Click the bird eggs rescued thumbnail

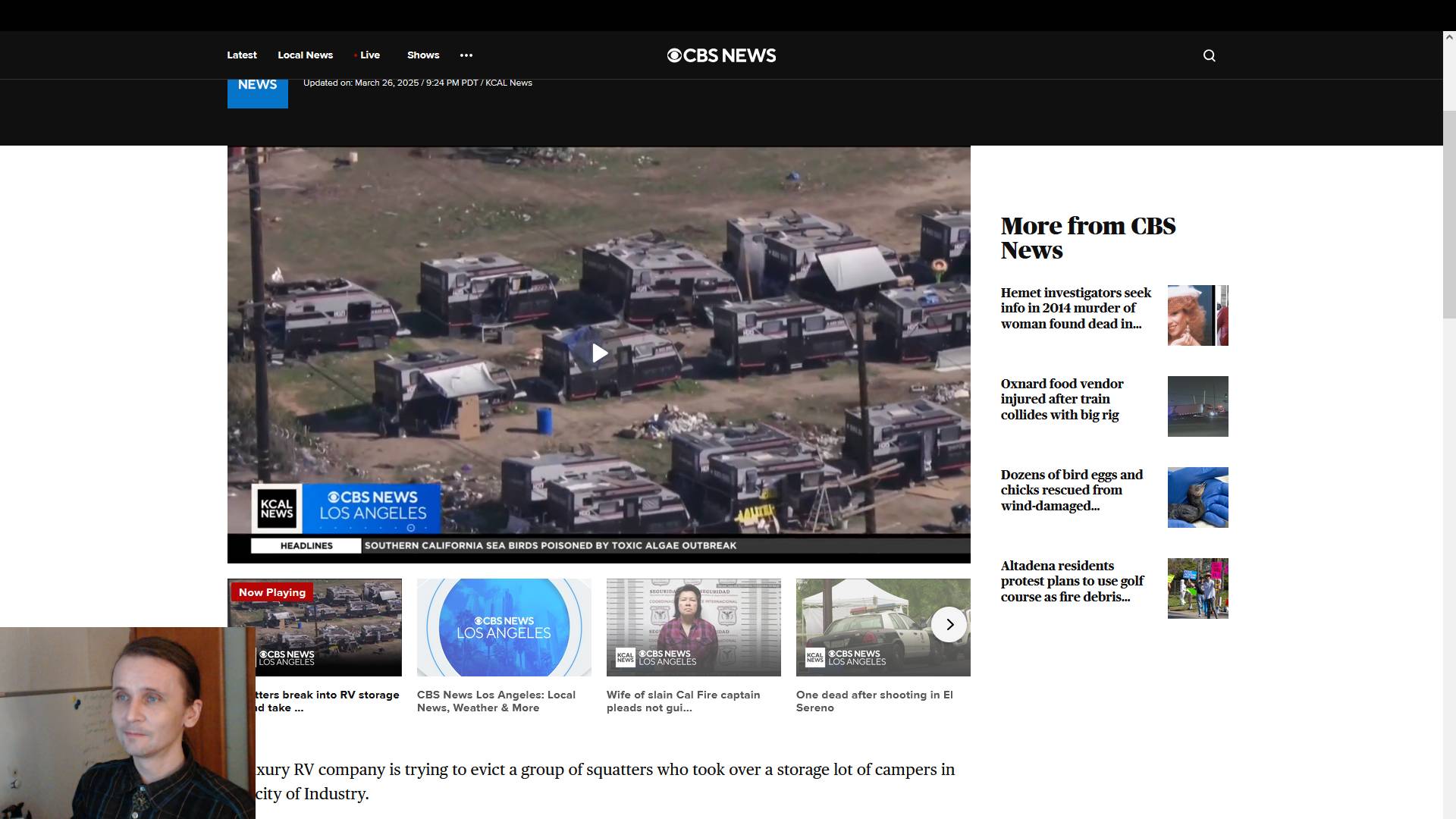[1197, 497]
